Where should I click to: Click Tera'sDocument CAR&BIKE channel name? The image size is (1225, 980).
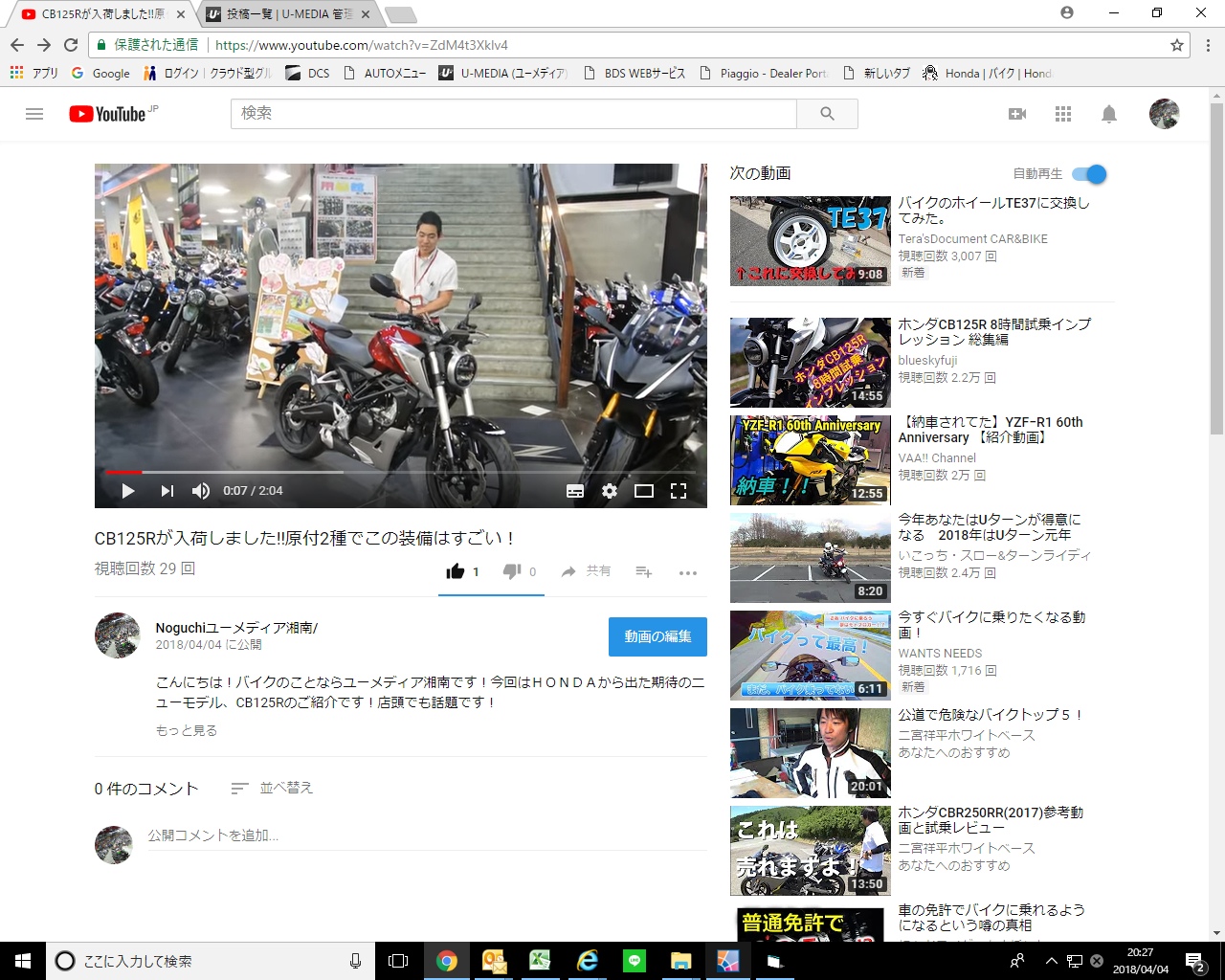tap(972, 239)
